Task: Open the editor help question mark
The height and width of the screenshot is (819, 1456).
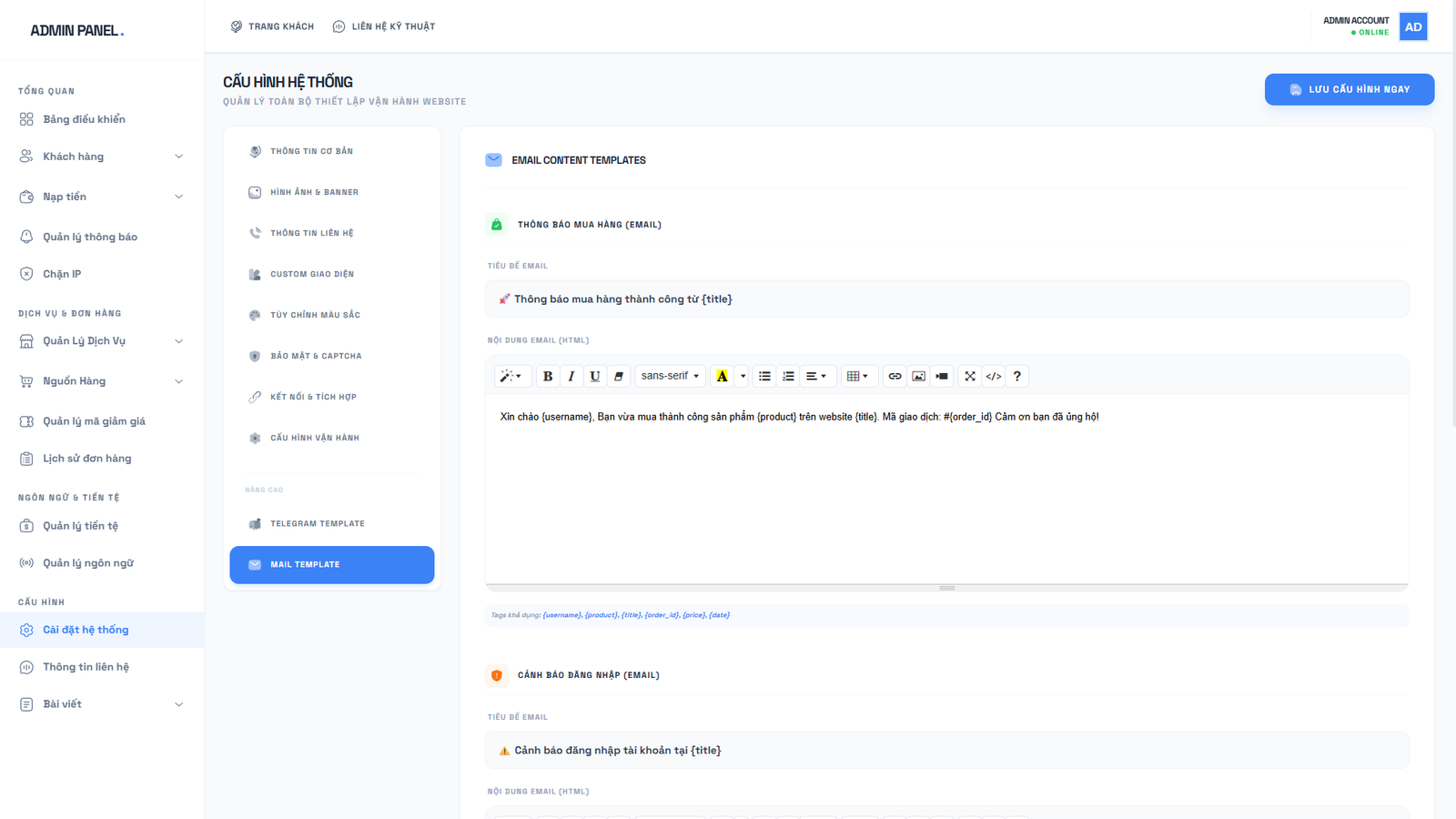Action: 1017,376
